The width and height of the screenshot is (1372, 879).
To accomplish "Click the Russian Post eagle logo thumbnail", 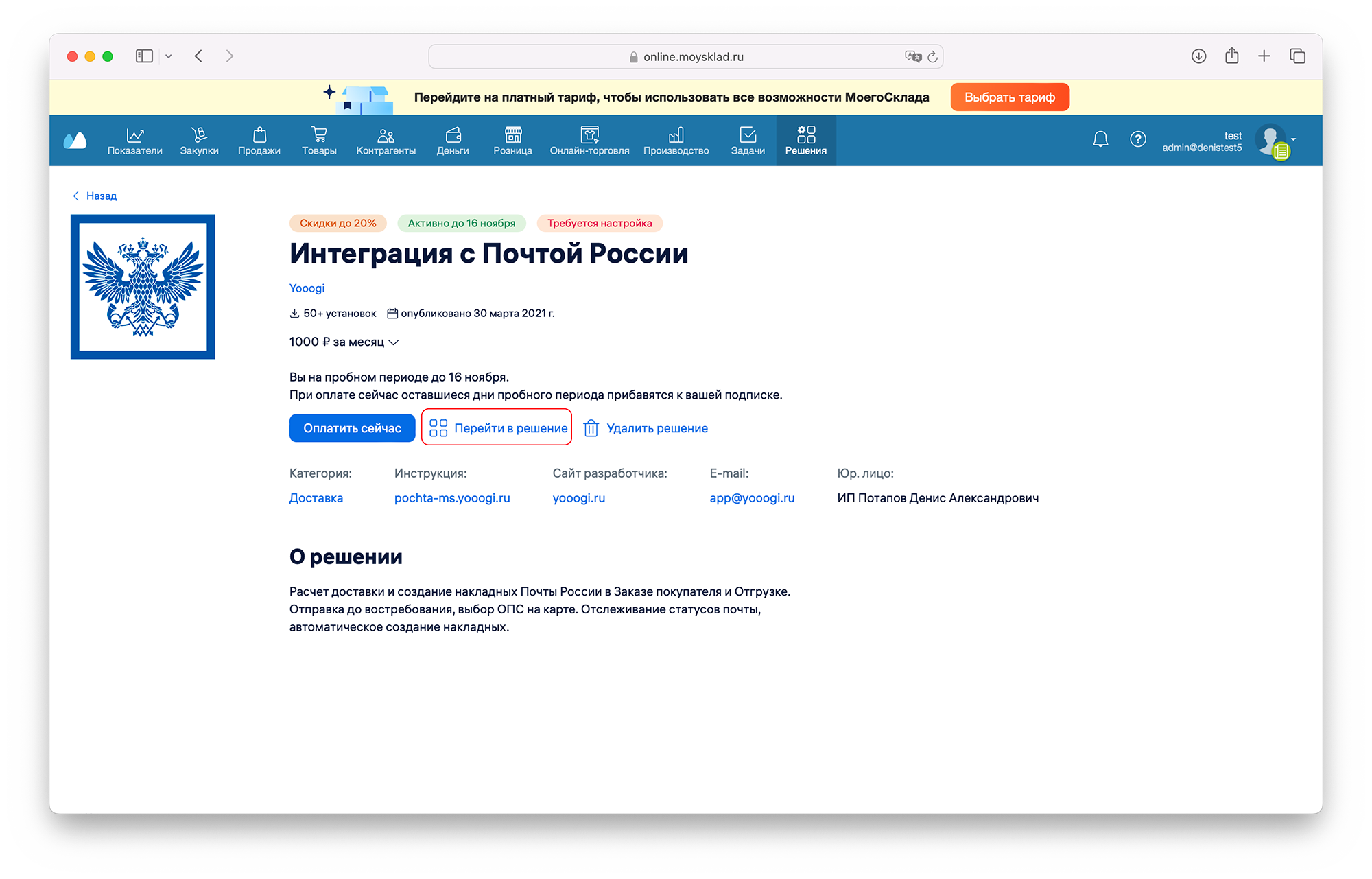I will pyautogui.click(x=143, y=287).
